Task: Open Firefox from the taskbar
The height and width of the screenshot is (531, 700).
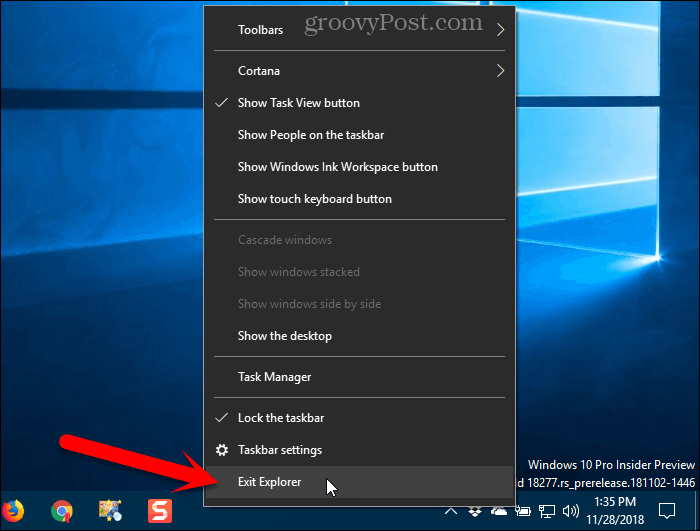Action: pyautogui.click(x=12, y=510)
